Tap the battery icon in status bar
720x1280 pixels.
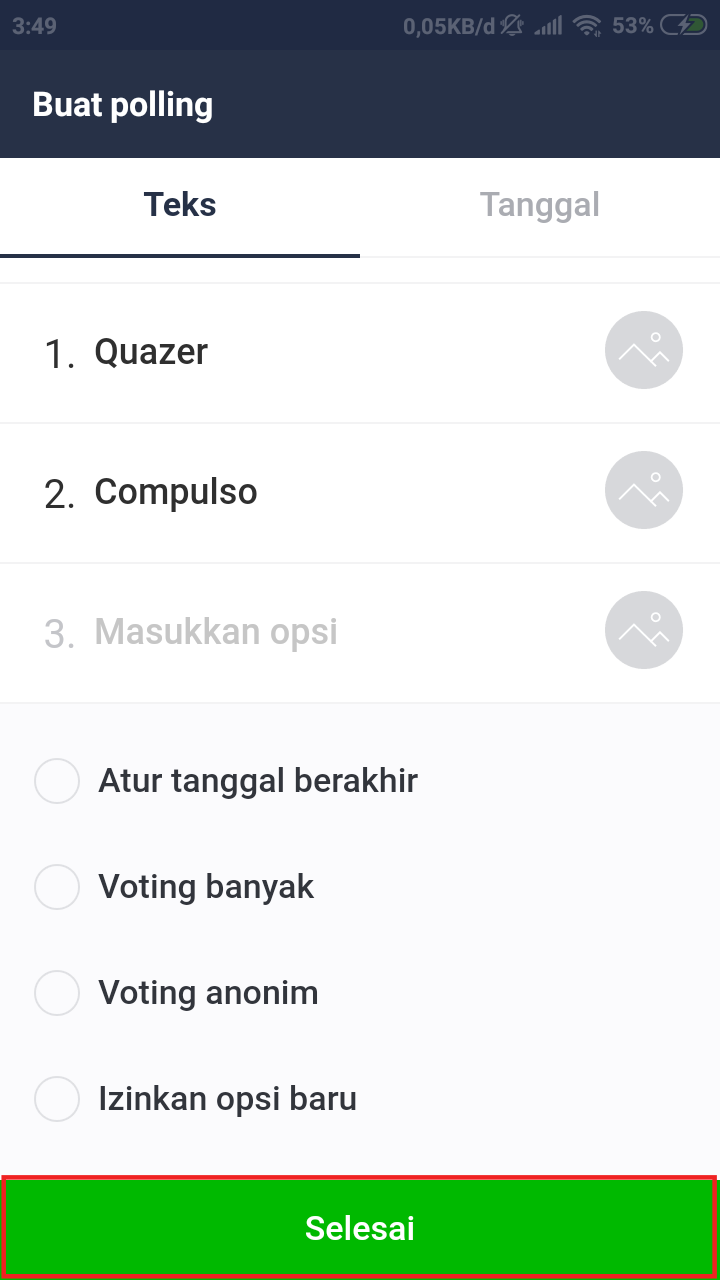(684, 26)
